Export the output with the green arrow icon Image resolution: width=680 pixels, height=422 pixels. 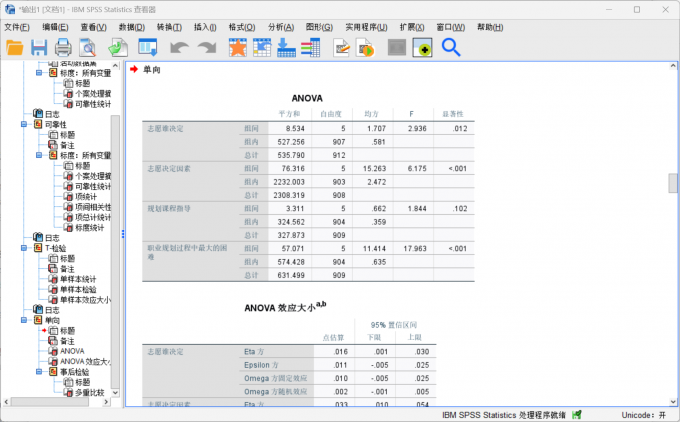coord(118,48)
